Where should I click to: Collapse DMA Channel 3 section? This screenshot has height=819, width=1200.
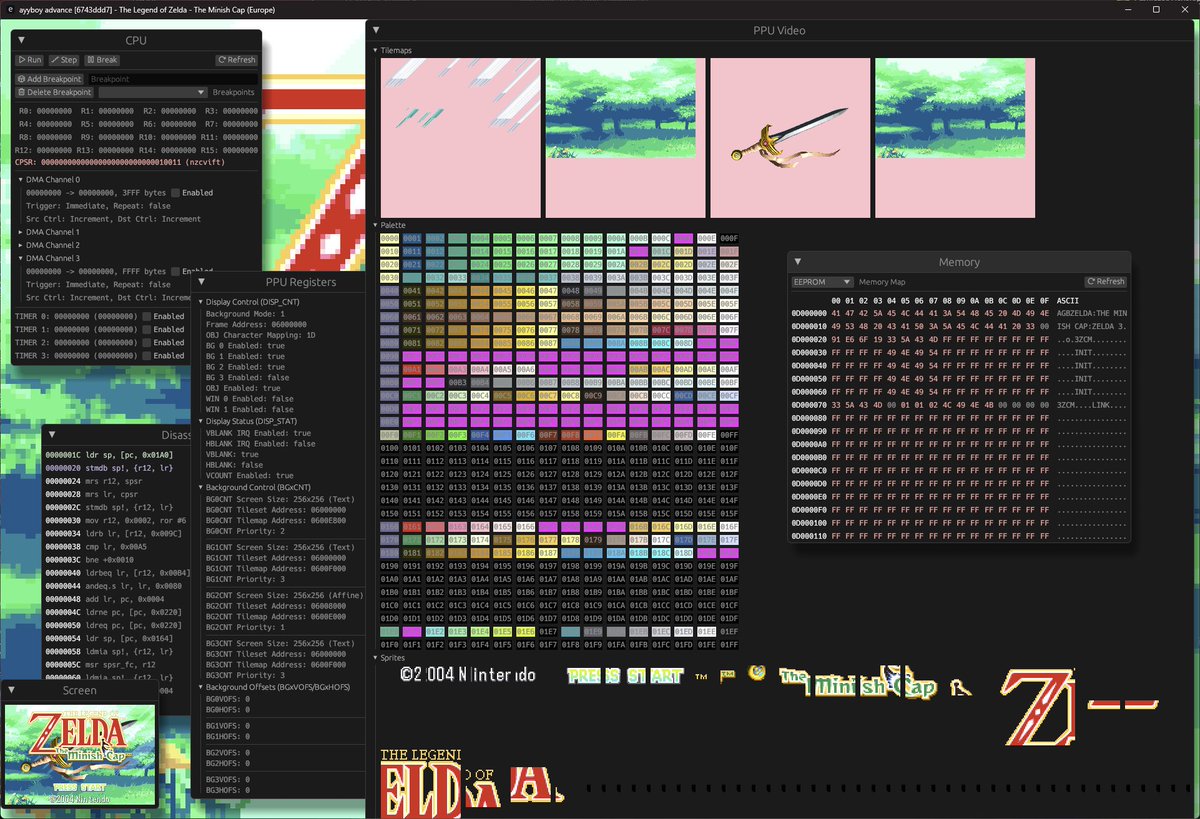(22, 258)
